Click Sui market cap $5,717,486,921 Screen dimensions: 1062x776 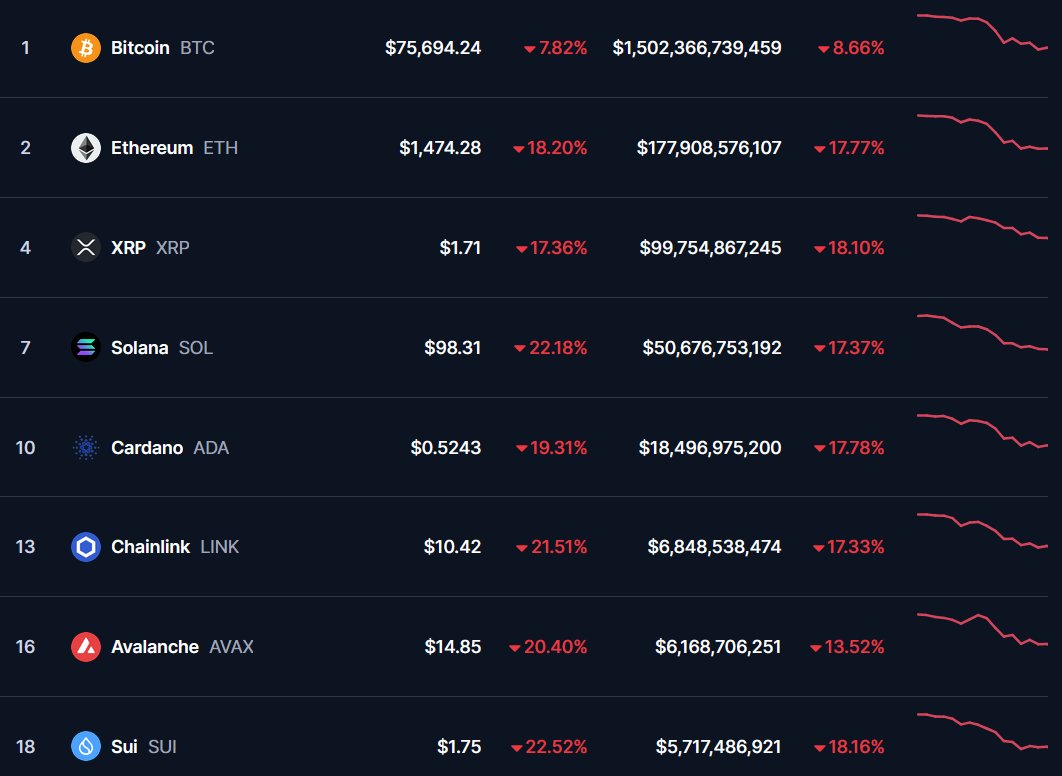(719, 746)
